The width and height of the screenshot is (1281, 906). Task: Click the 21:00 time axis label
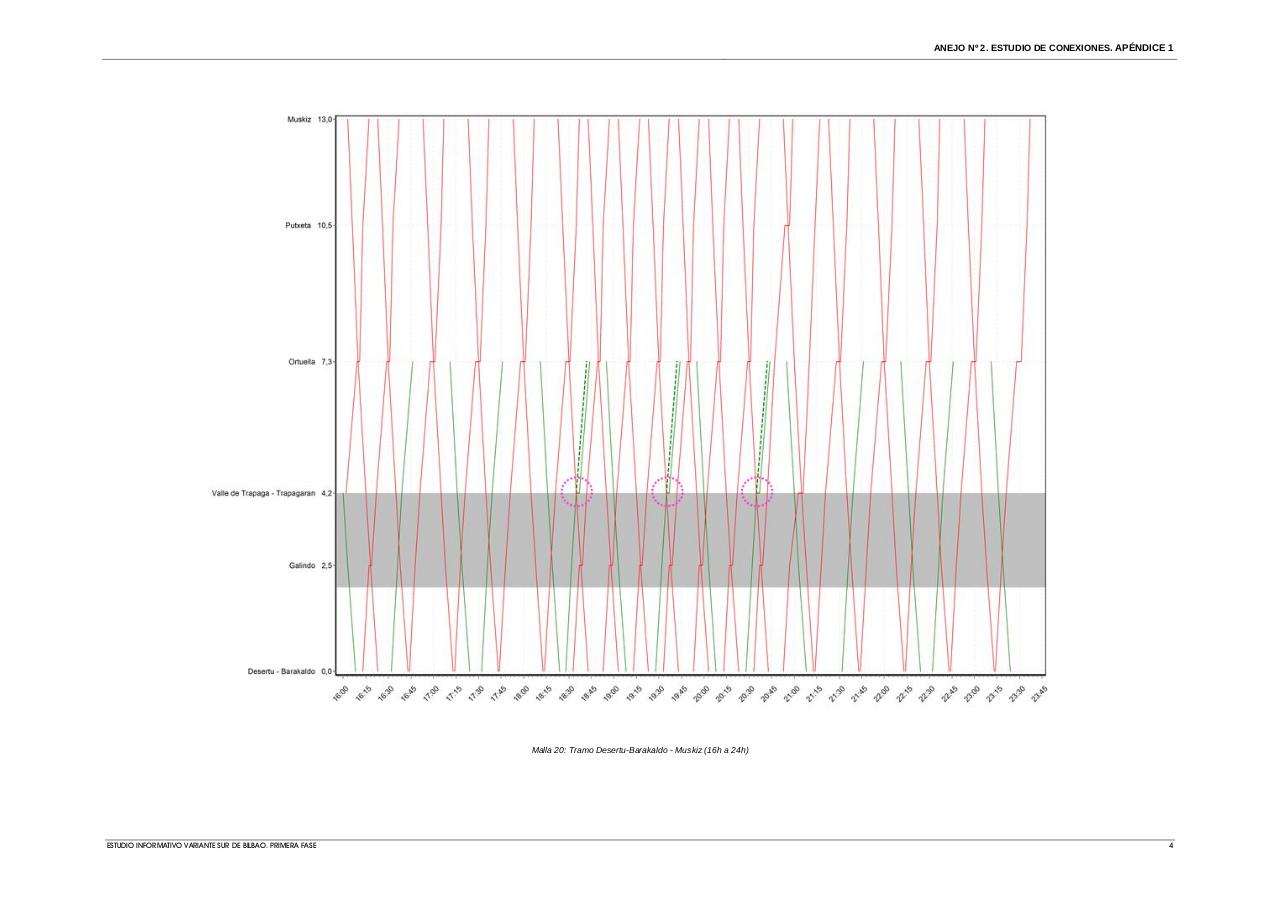click(791, 692)
